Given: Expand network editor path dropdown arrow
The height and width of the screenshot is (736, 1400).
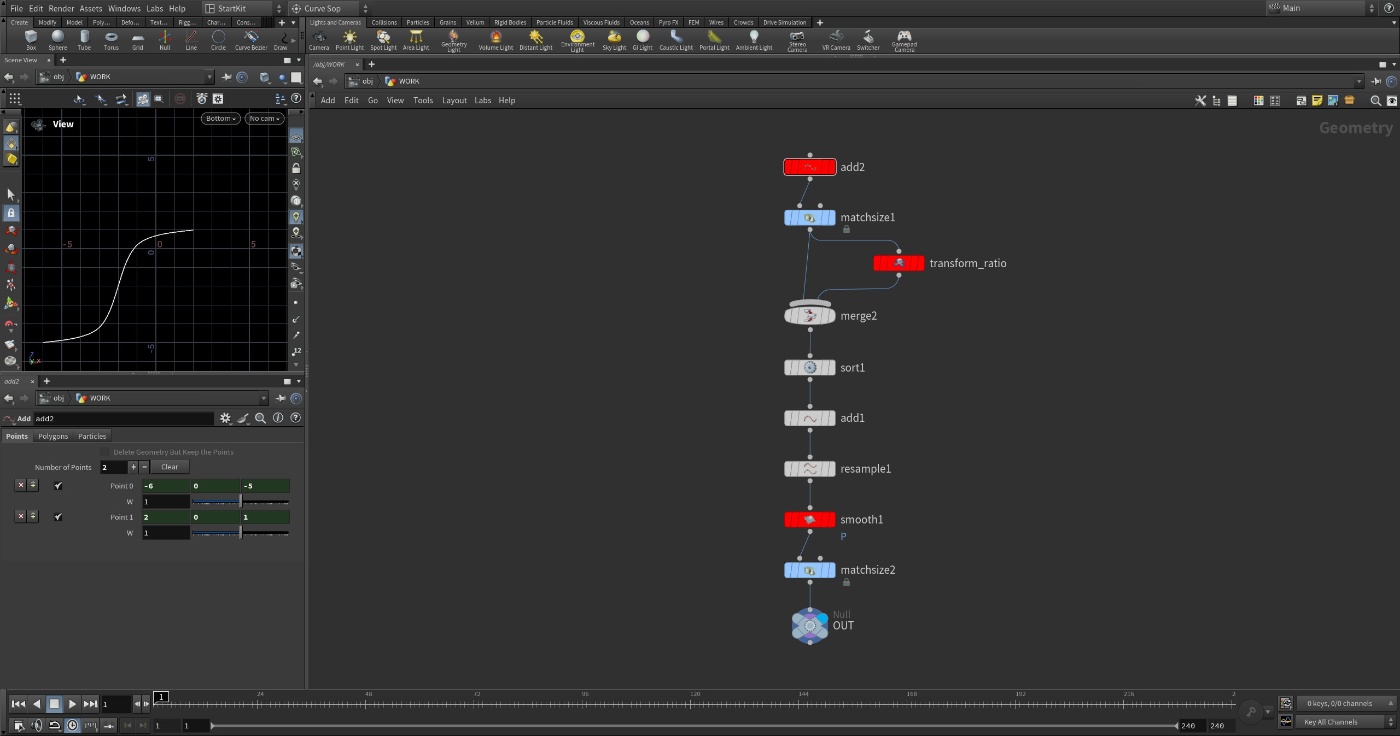Looking at the screenshot, I should [x=1359, y=81].
